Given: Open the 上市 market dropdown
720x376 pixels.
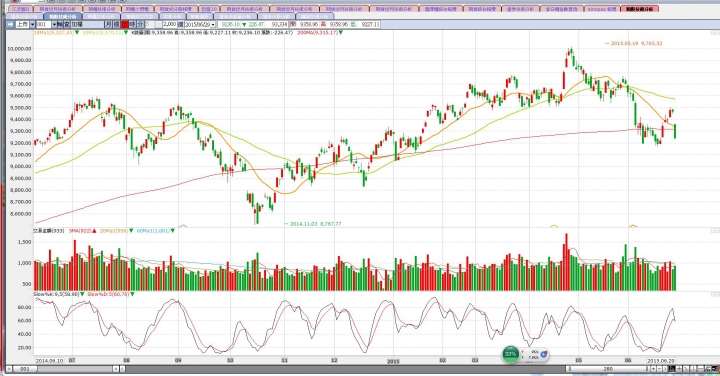Looking at the screenshot, I should click(x=33, y=24).
